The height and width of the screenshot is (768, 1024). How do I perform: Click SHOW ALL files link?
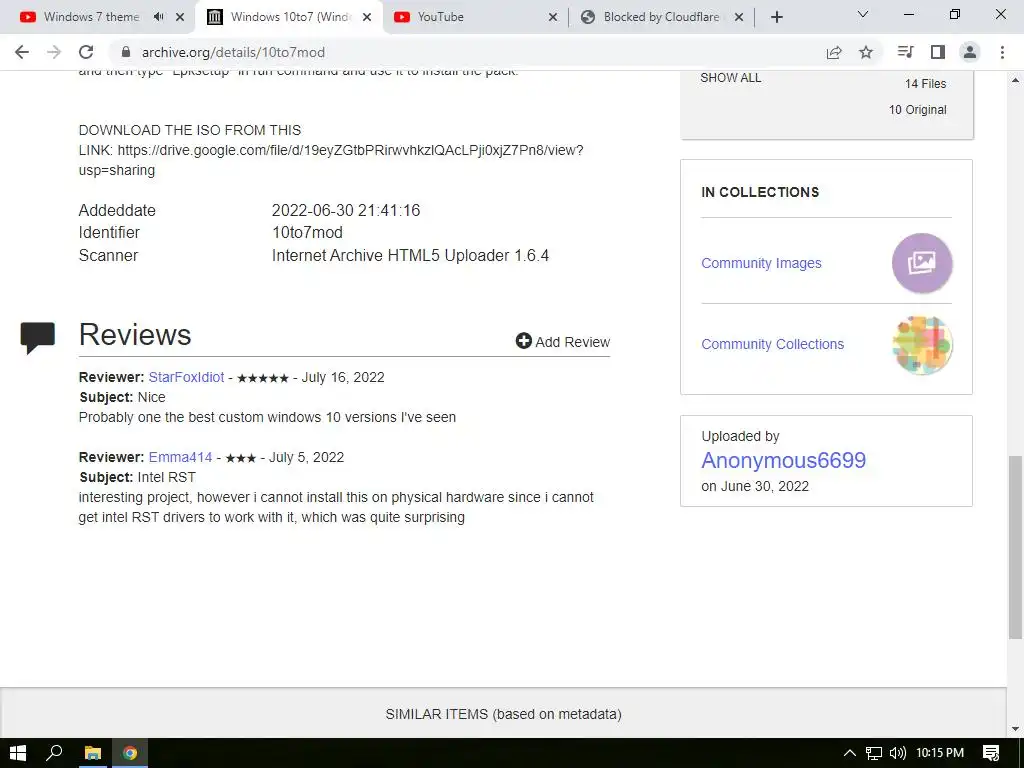[x=731, y=78]
